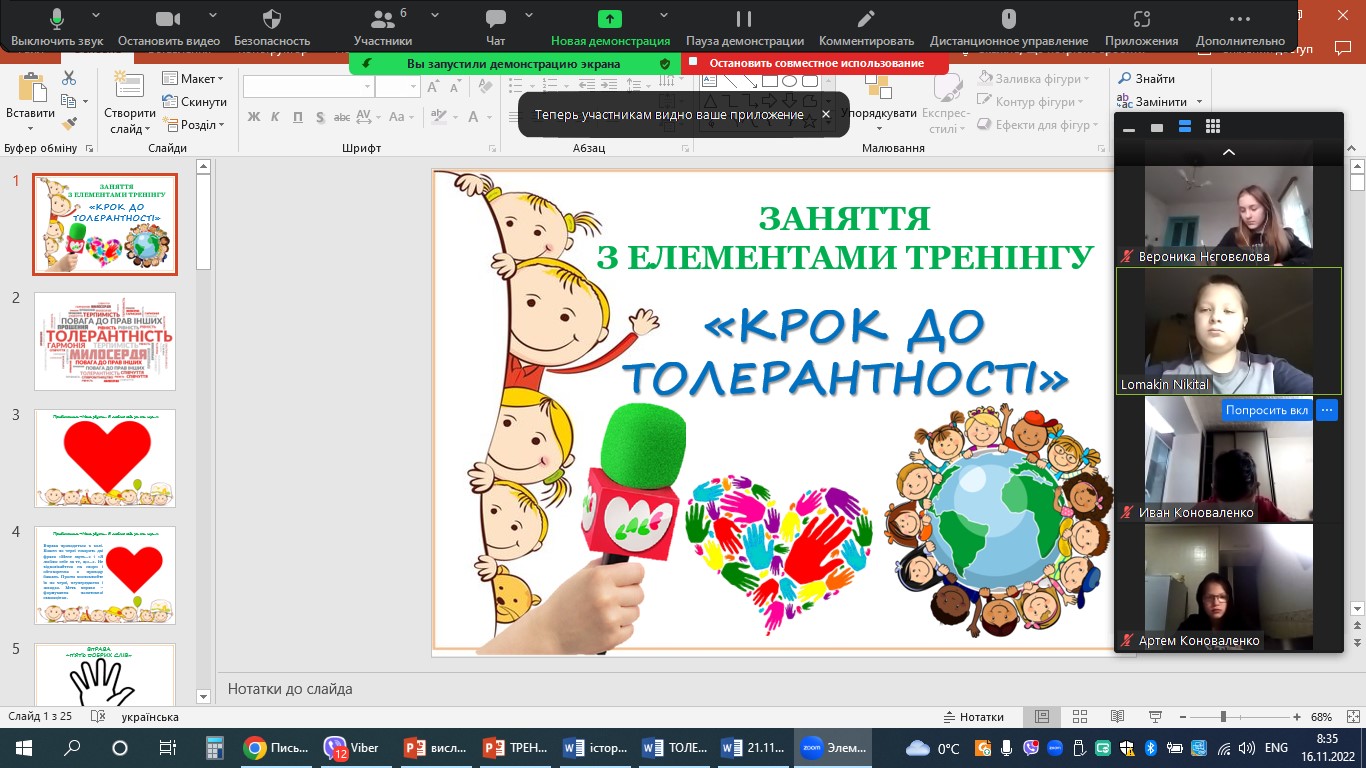Screen dimensions: 1366x768
Task: Click the zoom slider handle
Action: pyautogui.click(x=1222, y=717)
